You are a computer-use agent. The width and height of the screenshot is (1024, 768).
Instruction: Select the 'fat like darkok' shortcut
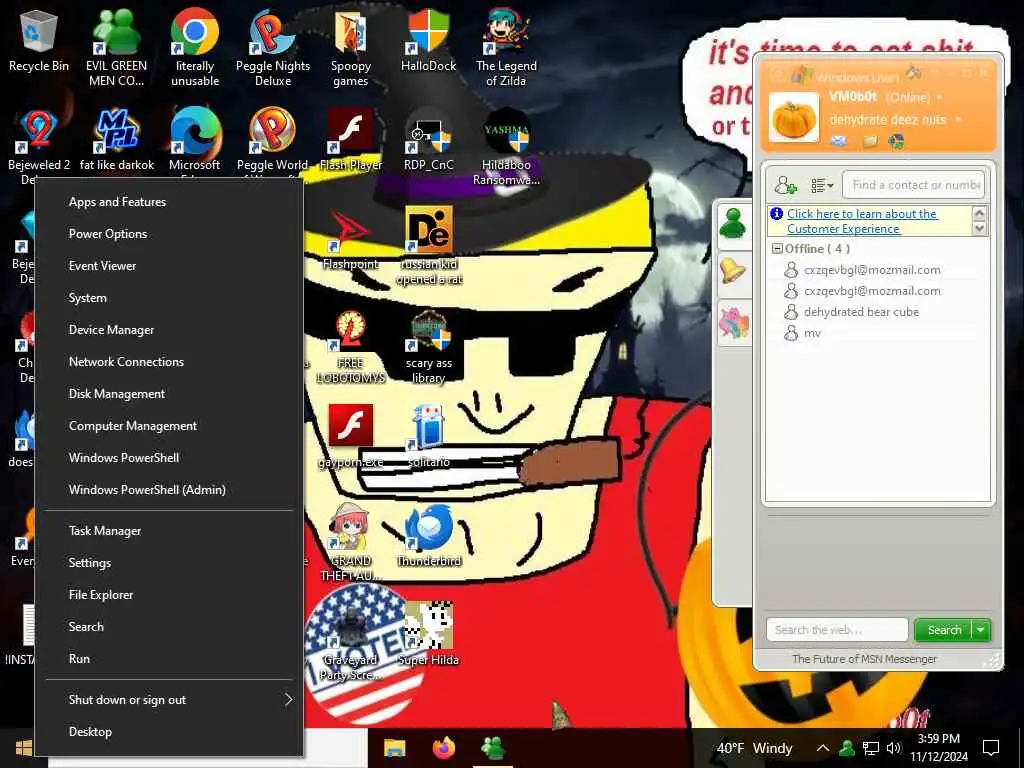(117, 140)
